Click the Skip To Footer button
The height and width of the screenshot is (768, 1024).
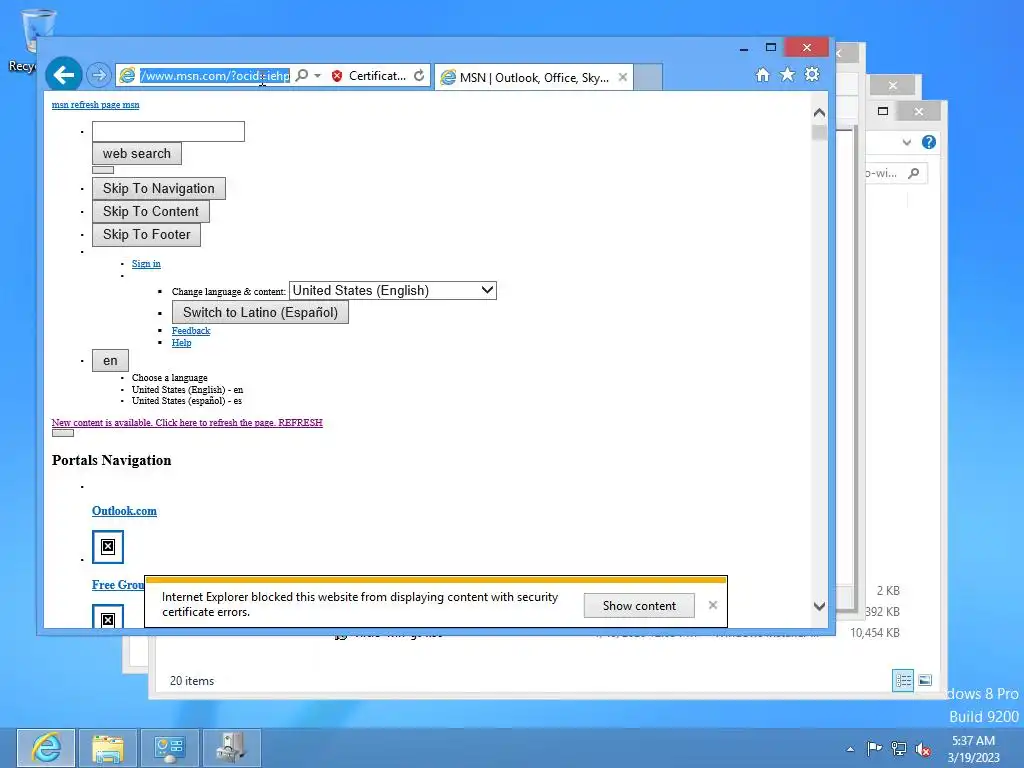[x=146, y=234]
